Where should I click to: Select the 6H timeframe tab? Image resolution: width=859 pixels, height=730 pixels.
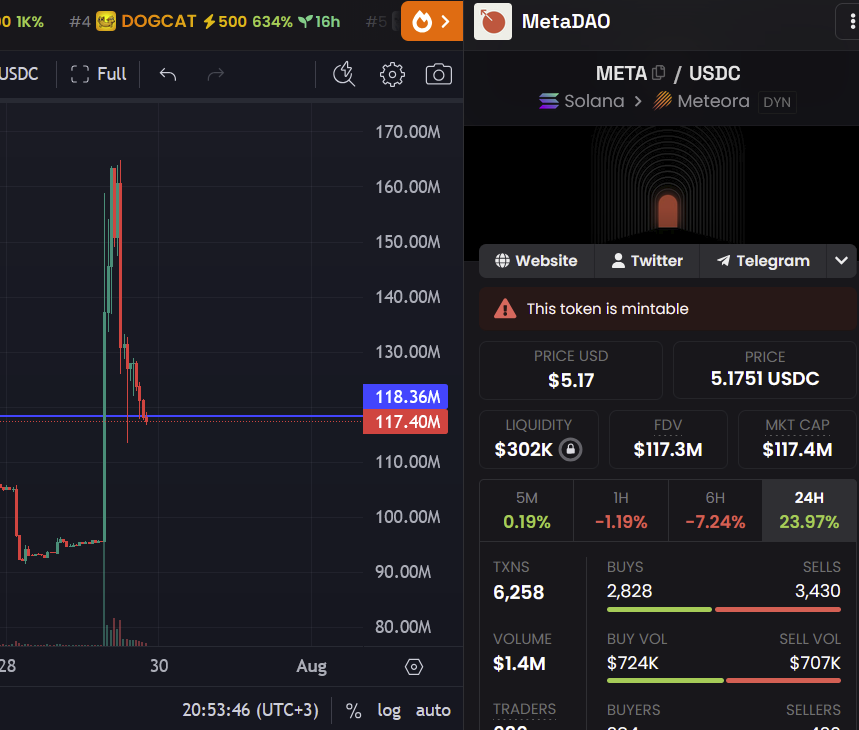[x=715, y=510]
